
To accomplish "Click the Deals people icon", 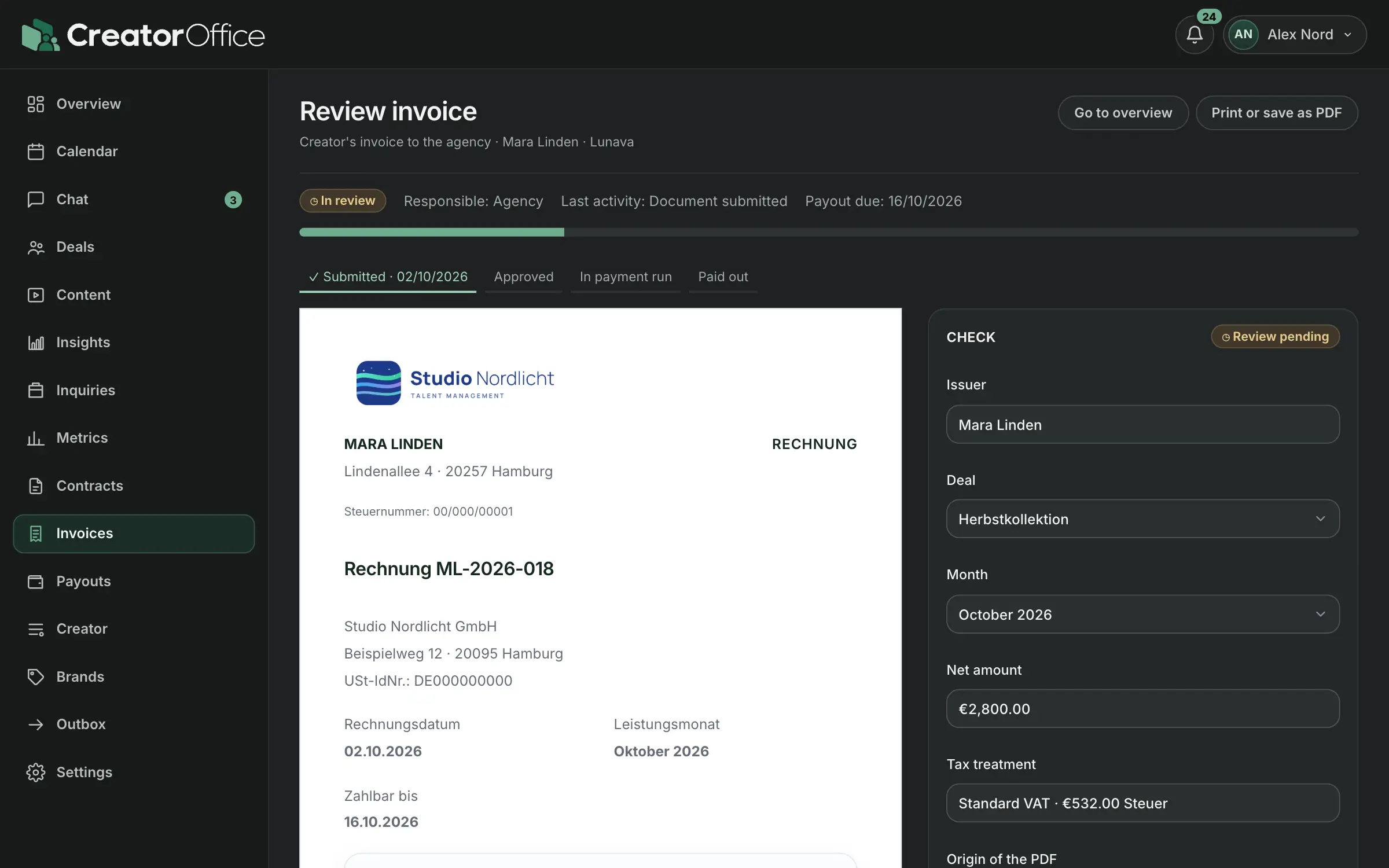I will [x=36, y=247].
